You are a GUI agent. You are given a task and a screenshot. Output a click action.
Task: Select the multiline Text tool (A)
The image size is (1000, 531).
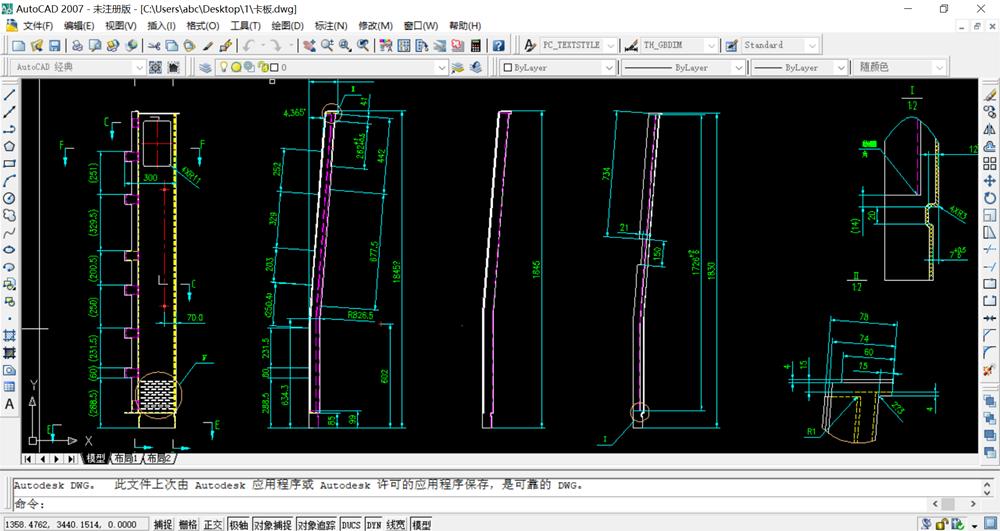point(9,404)
